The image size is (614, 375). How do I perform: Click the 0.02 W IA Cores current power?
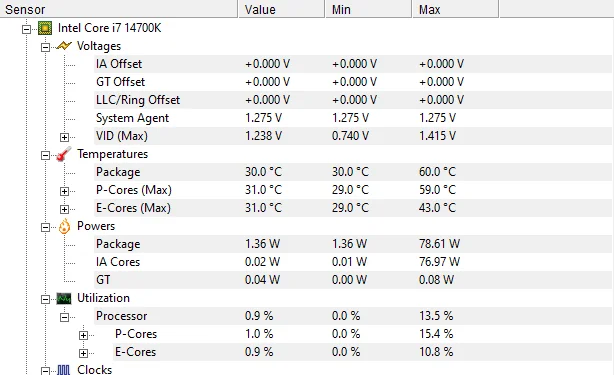262,262
